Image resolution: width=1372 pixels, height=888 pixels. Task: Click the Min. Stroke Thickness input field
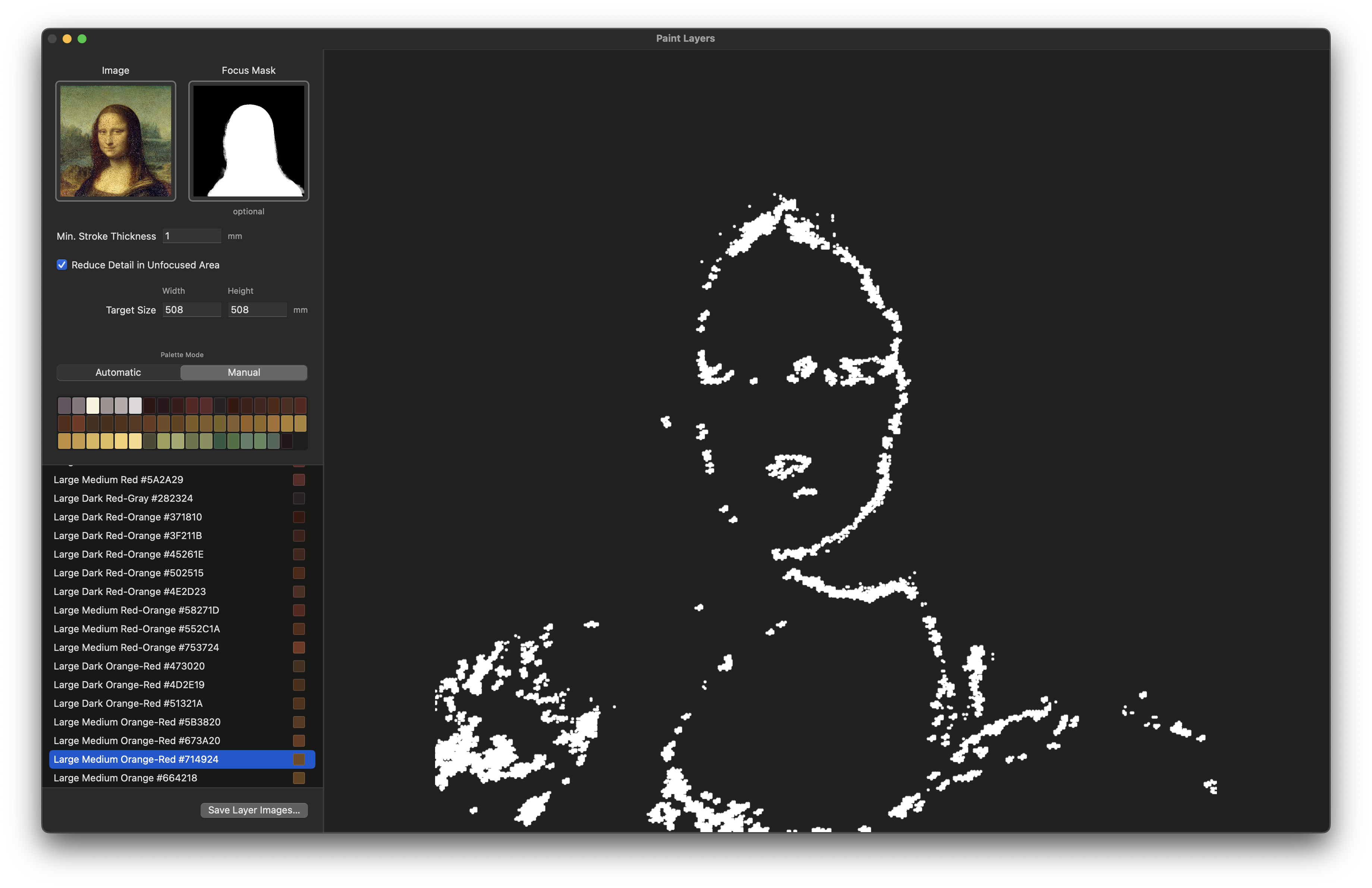point(192,236)
